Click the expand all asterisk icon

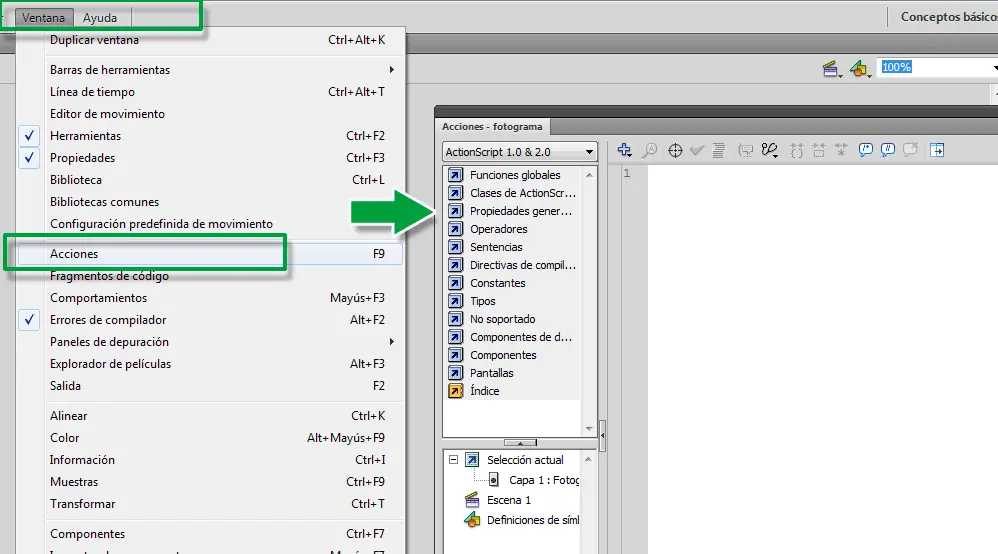pos(841,150)
